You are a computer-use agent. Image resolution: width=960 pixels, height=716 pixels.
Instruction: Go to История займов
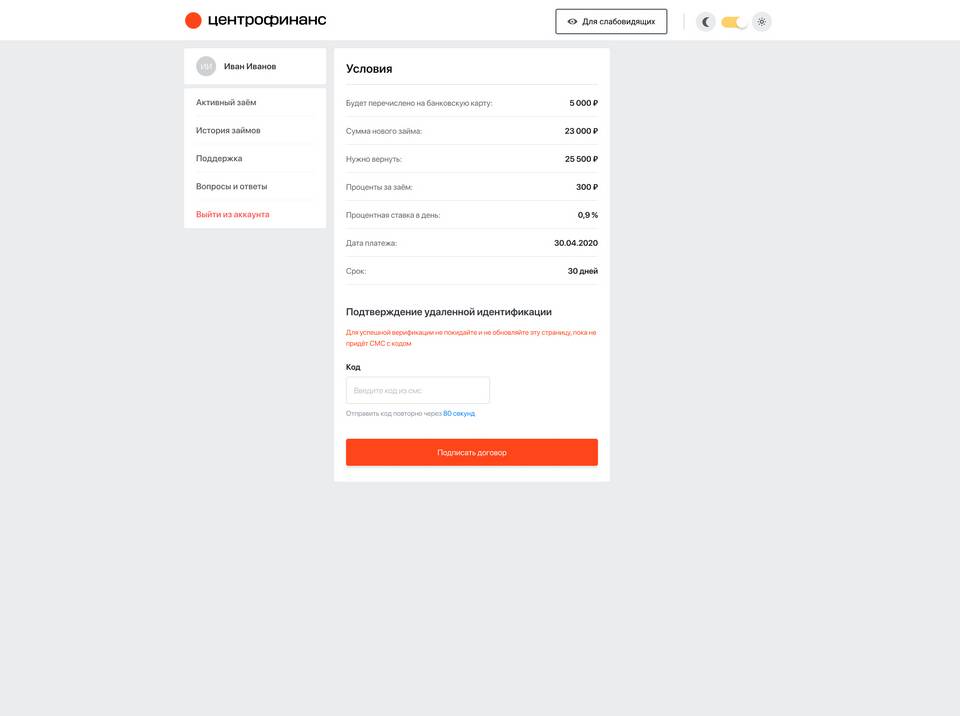coord(228,130)
